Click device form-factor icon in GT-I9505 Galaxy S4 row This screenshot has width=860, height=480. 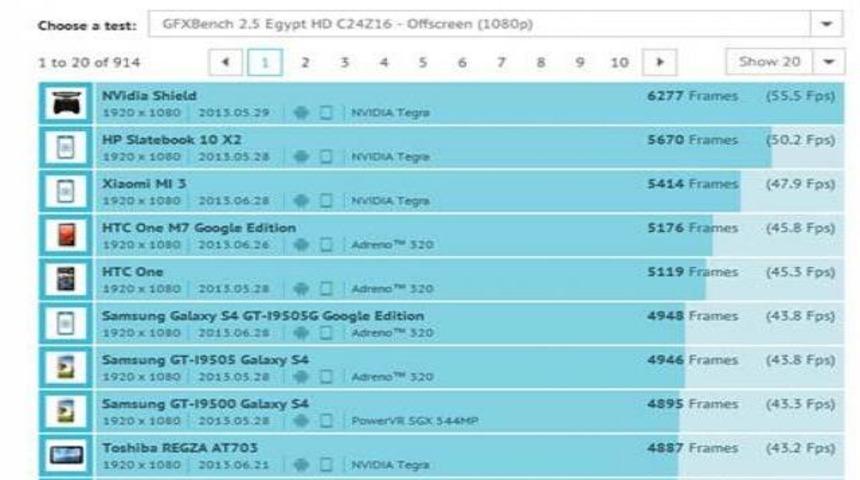tap(326, 377)
